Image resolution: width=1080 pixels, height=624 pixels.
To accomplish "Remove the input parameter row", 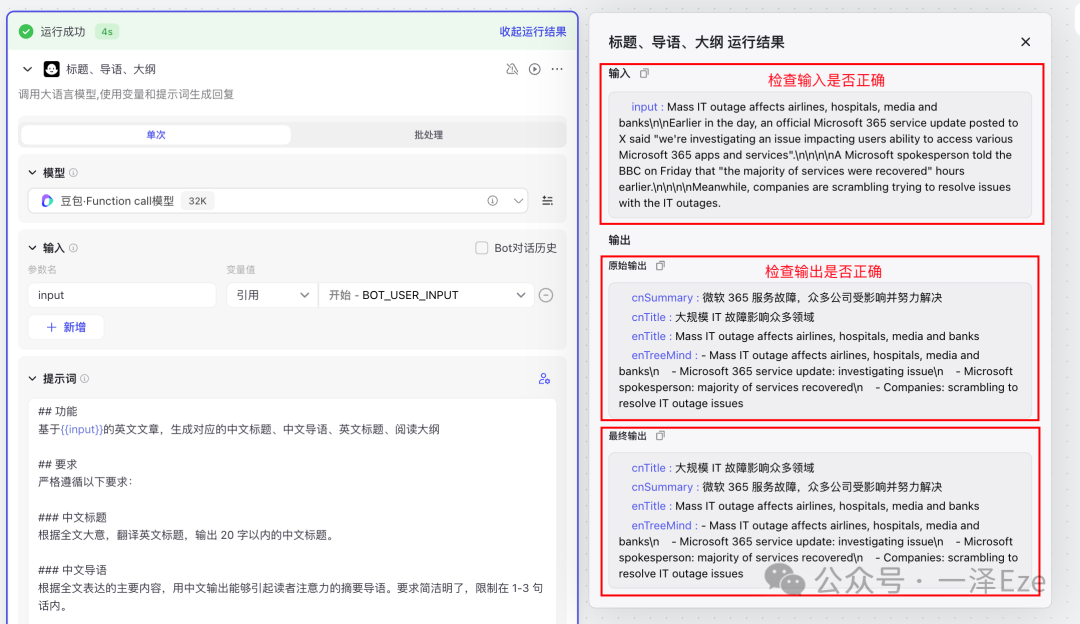I will (546, 295).
